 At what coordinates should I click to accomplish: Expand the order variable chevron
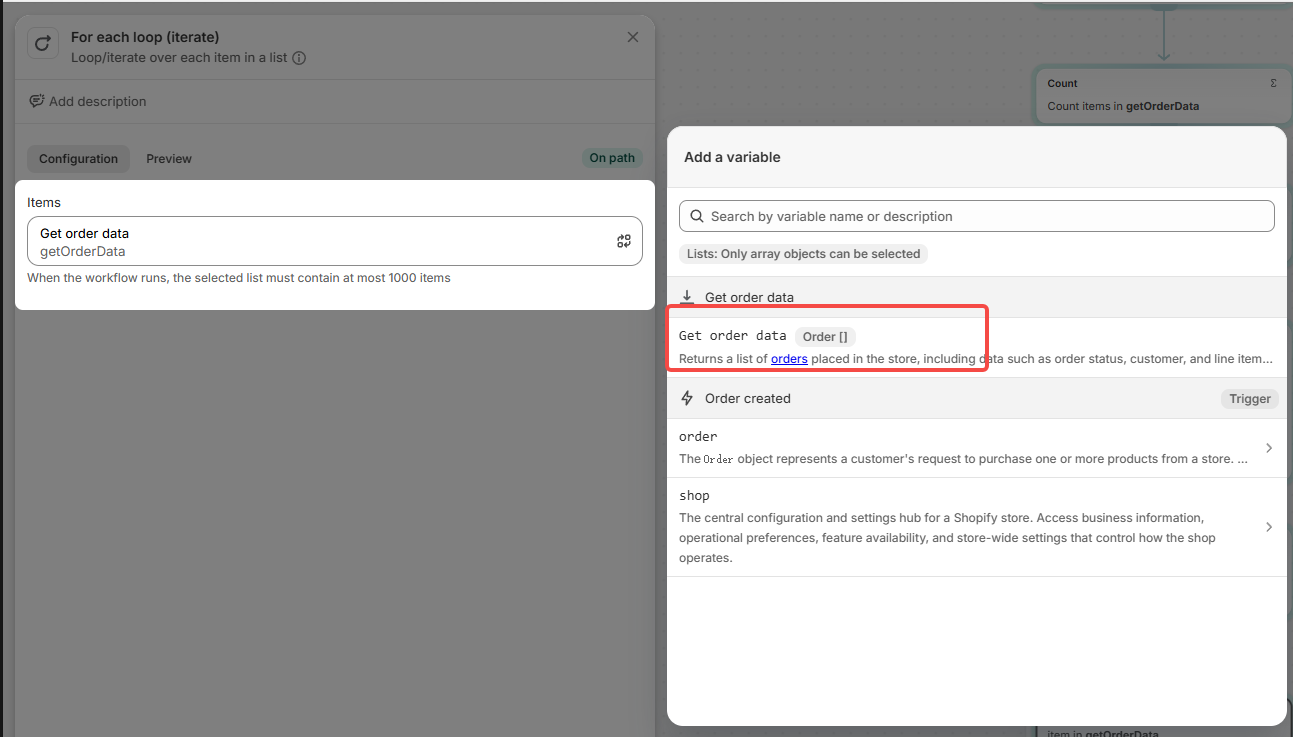tap(1268, 448)
